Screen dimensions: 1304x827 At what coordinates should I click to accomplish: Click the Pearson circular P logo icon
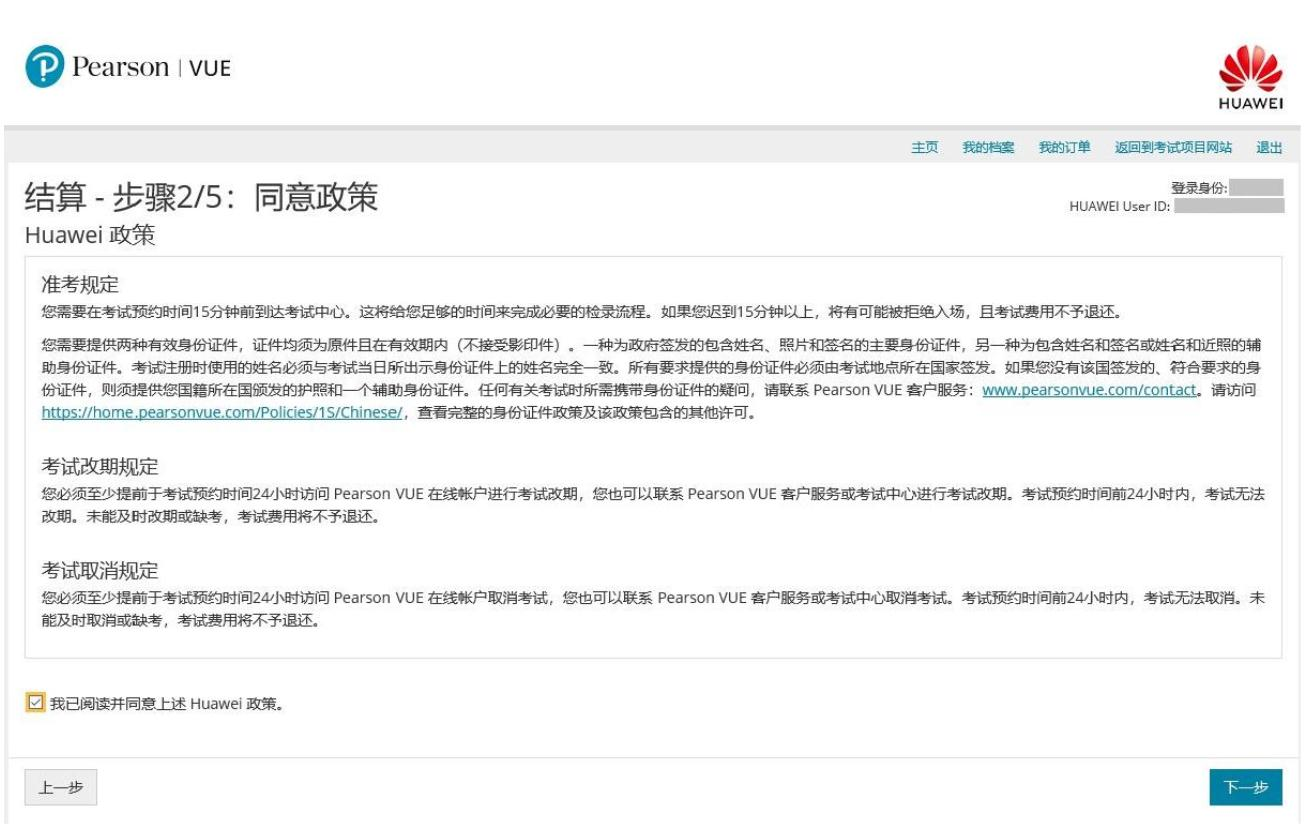pos(45,67)
